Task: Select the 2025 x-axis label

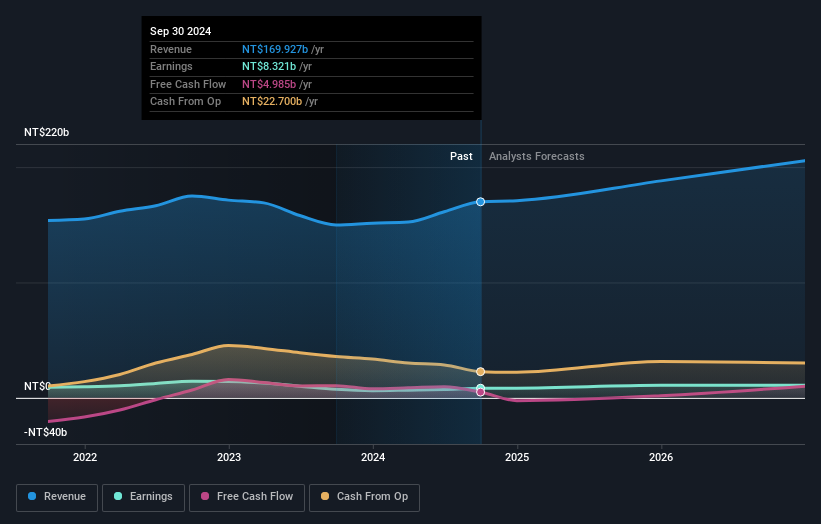Action: pyautogui.click(x=517, y=457)
